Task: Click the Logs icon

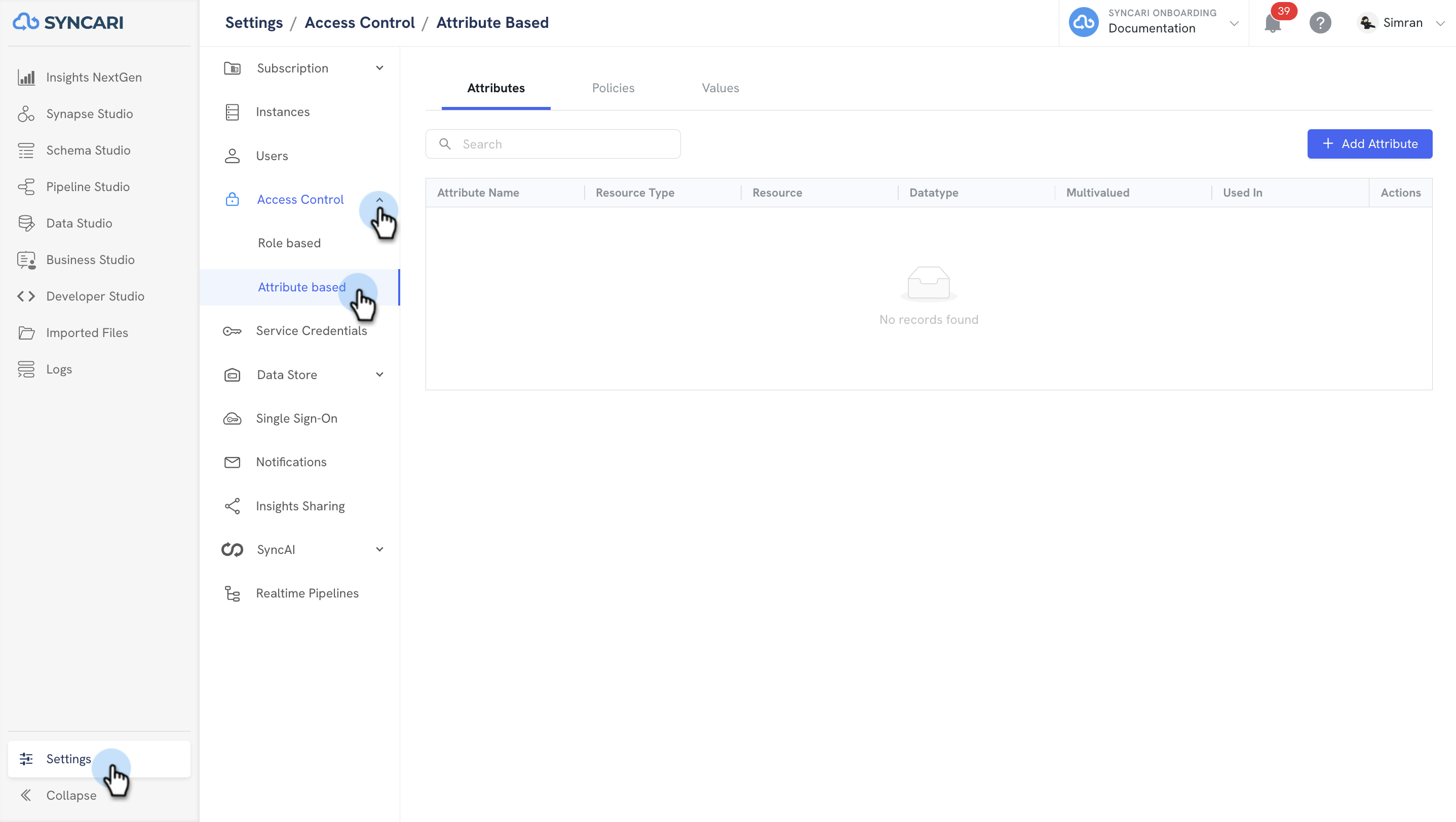Action: 26,369
